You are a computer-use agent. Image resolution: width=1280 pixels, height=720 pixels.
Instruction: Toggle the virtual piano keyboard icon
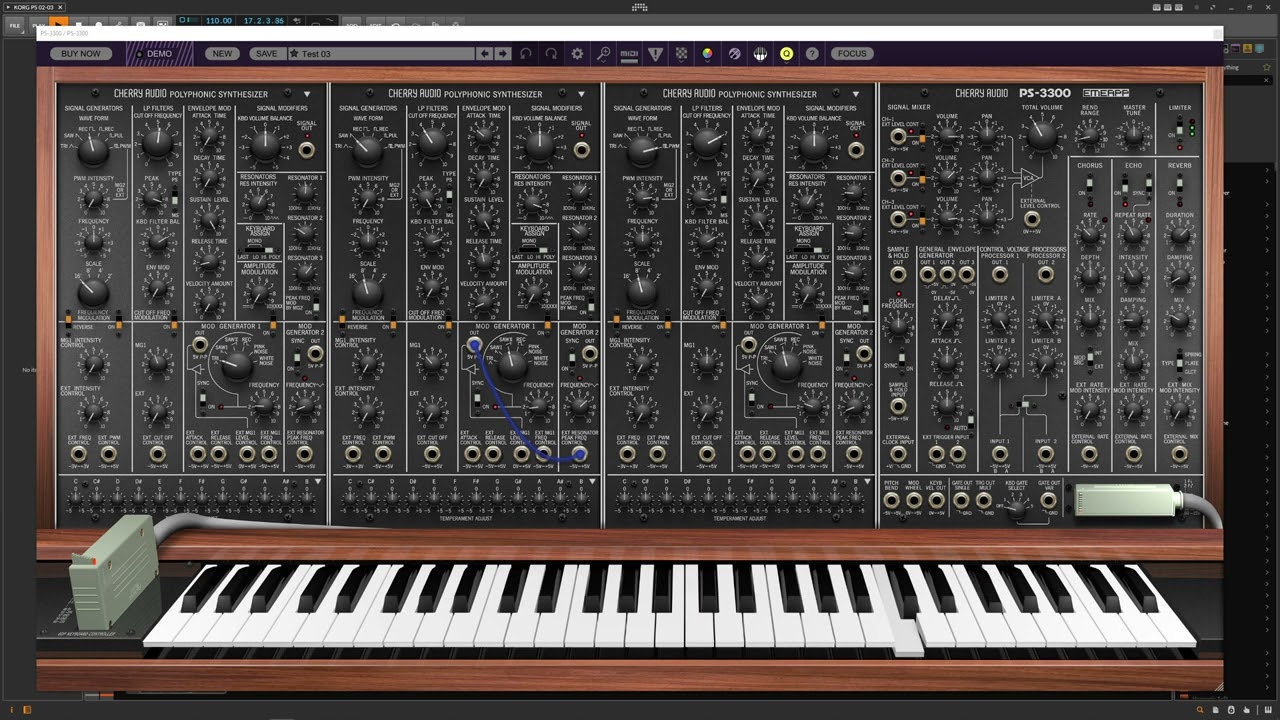tap(760, 54)
